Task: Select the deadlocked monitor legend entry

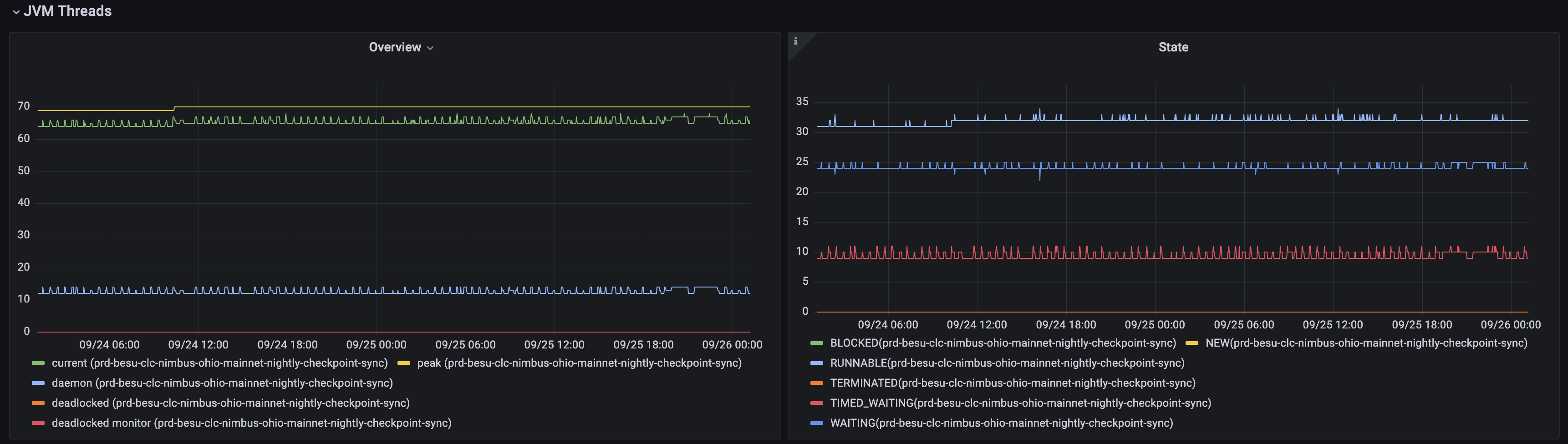Action: point(252,424)
